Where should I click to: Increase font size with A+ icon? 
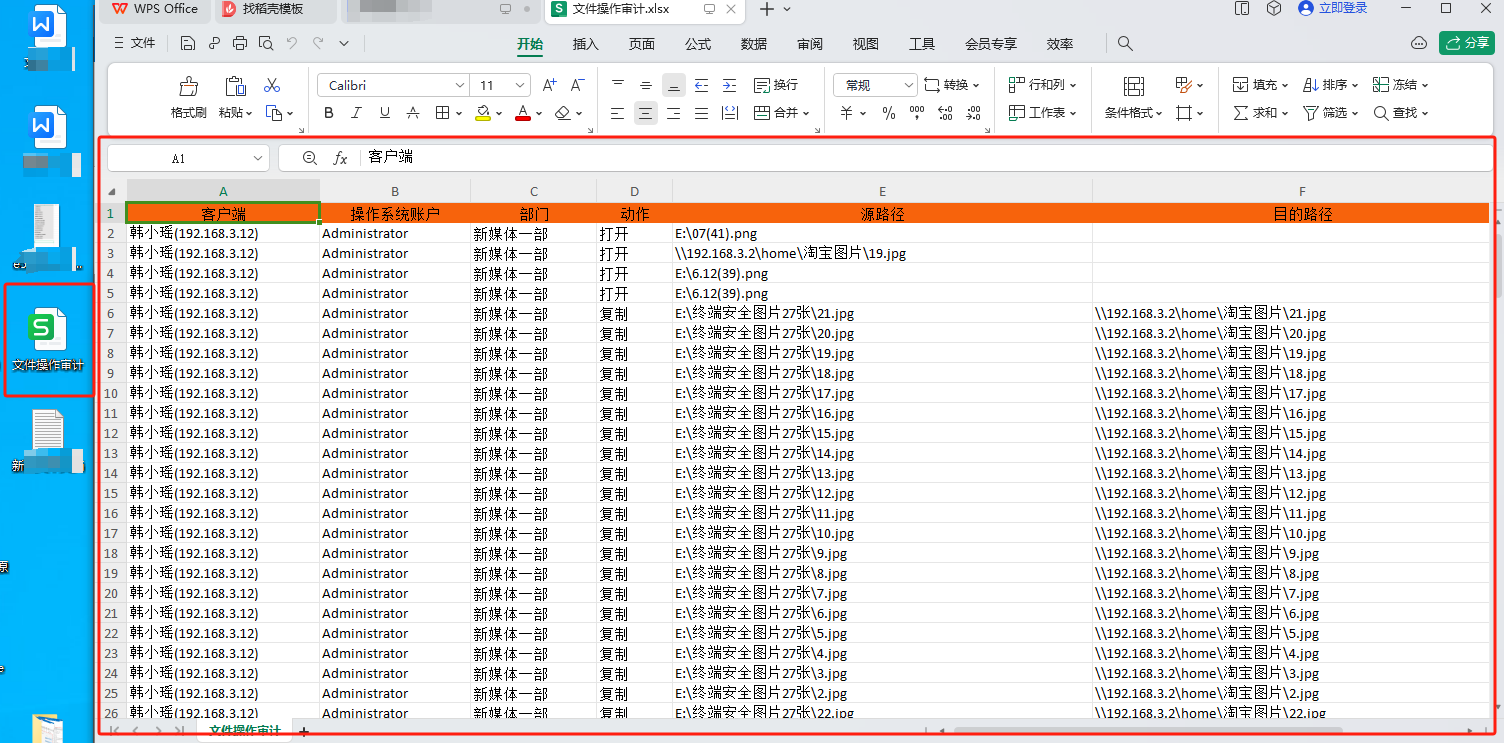point(549,85)
